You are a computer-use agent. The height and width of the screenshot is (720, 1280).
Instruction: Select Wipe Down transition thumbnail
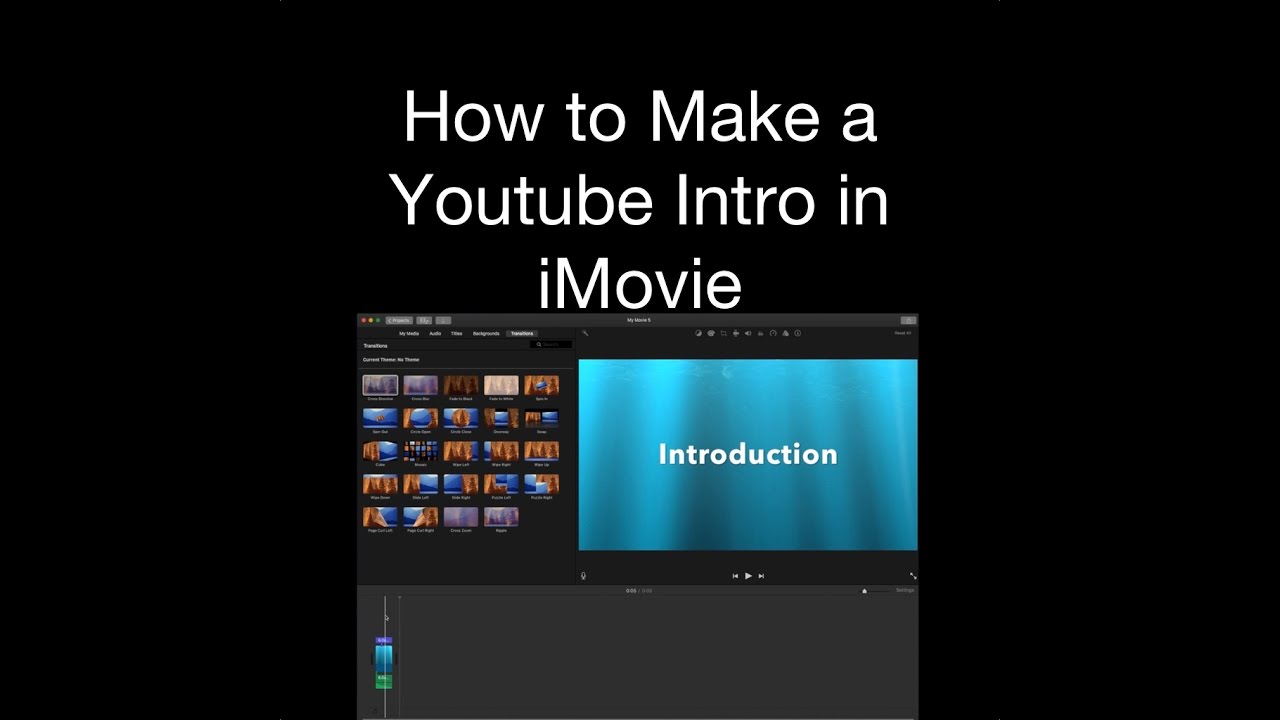(x=380, y=484)
